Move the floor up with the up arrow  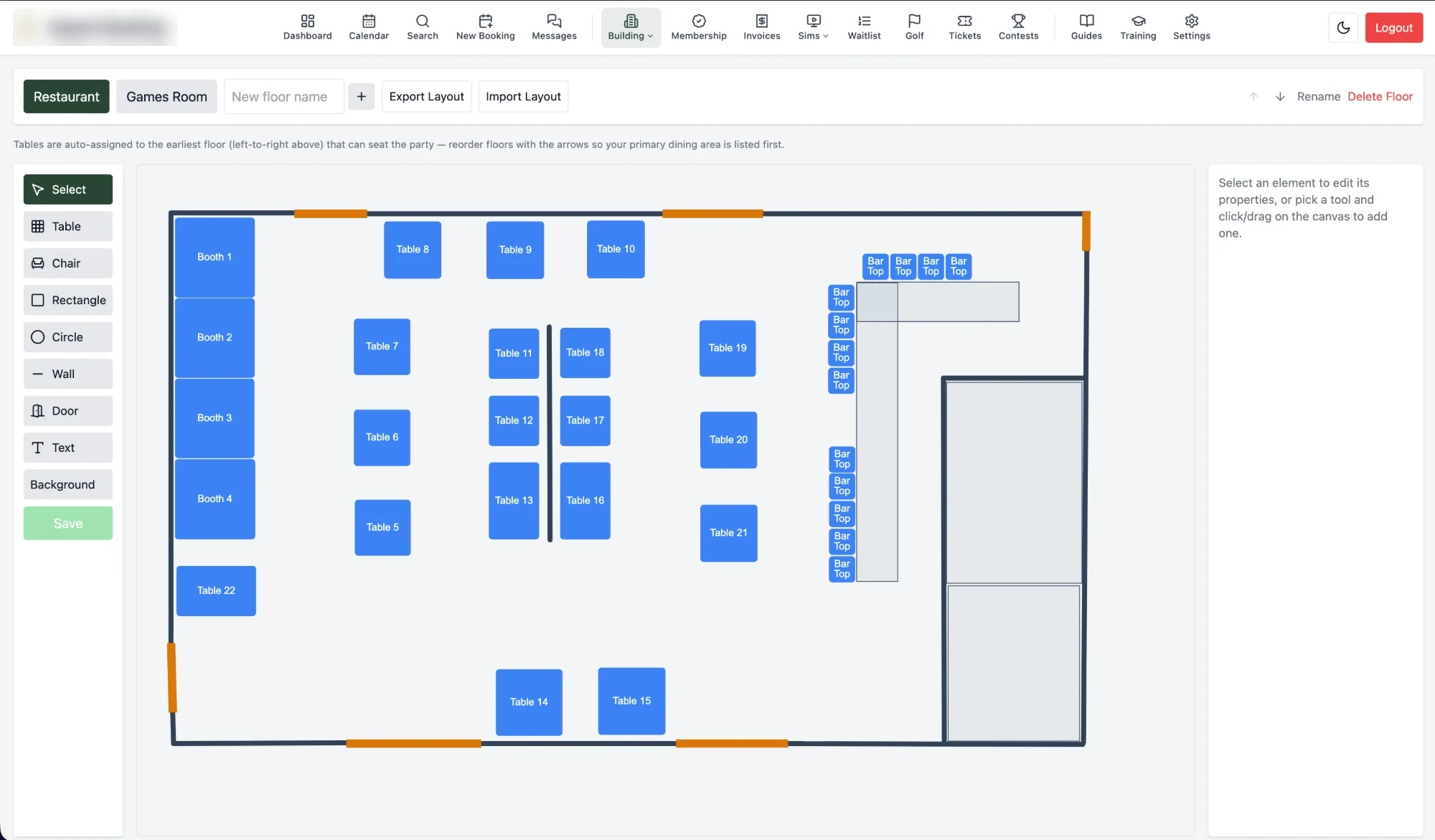point(1253,96)
